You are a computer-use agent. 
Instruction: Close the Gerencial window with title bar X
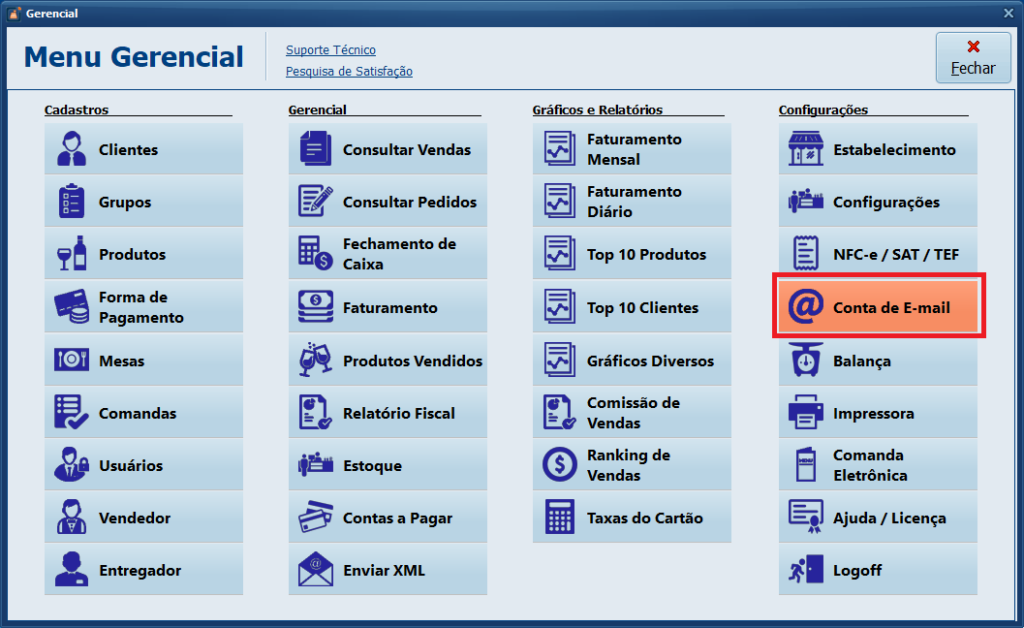[x=1008, y=13]
